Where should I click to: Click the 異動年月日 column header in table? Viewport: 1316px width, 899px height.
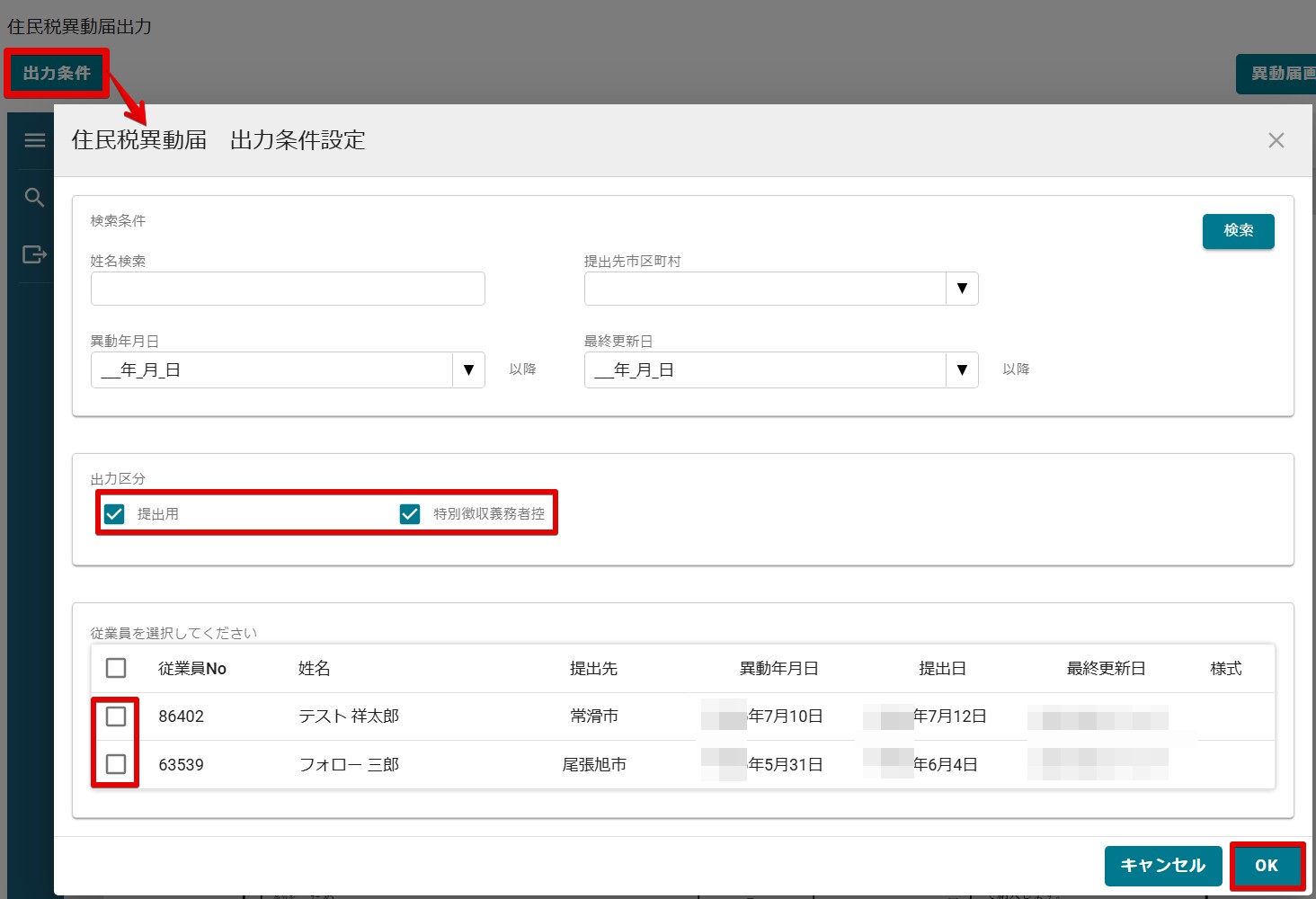pos(778,668)
